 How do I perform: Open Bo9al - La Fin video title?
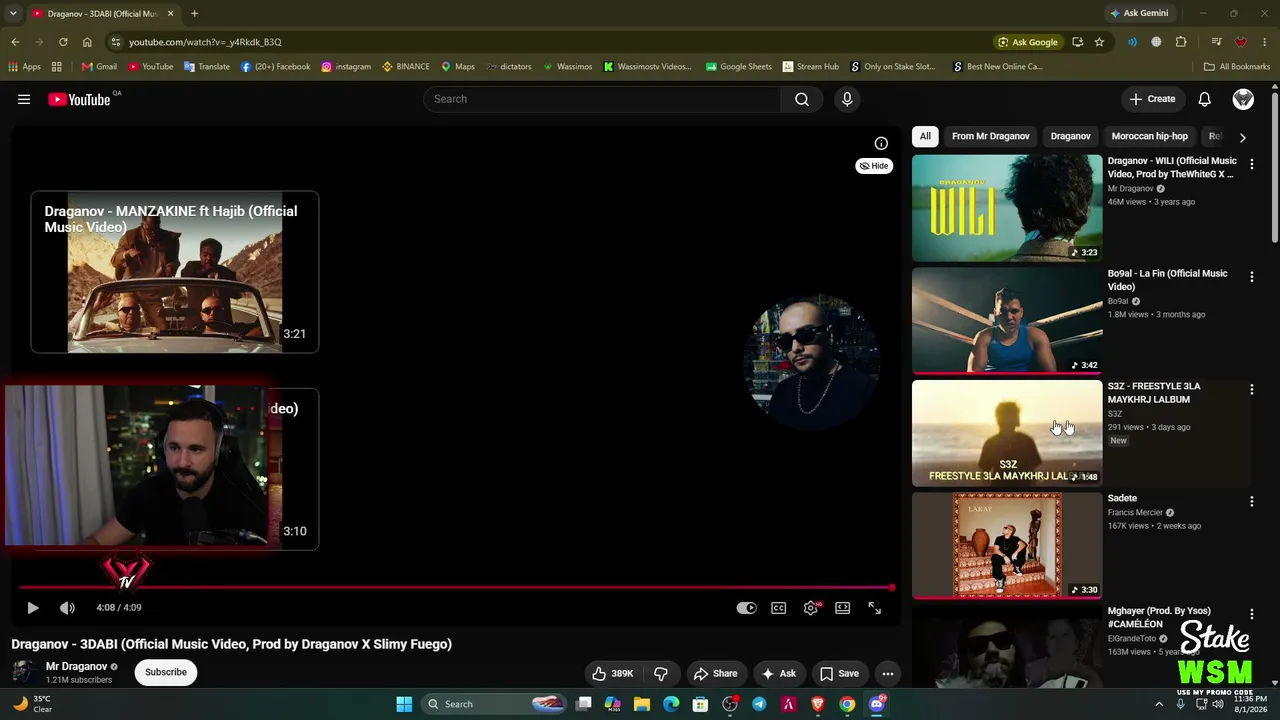tap(1167, 280)
